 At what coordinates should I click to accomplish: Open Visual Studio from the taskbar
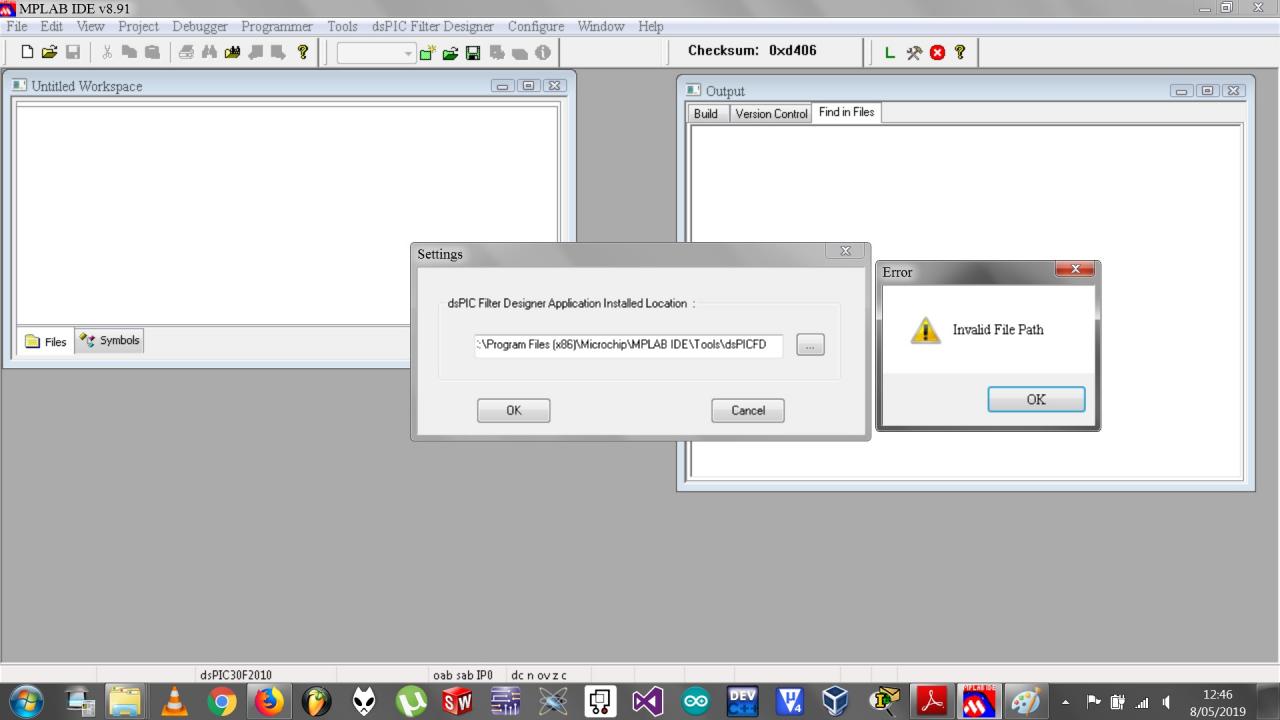coord(648,701)
